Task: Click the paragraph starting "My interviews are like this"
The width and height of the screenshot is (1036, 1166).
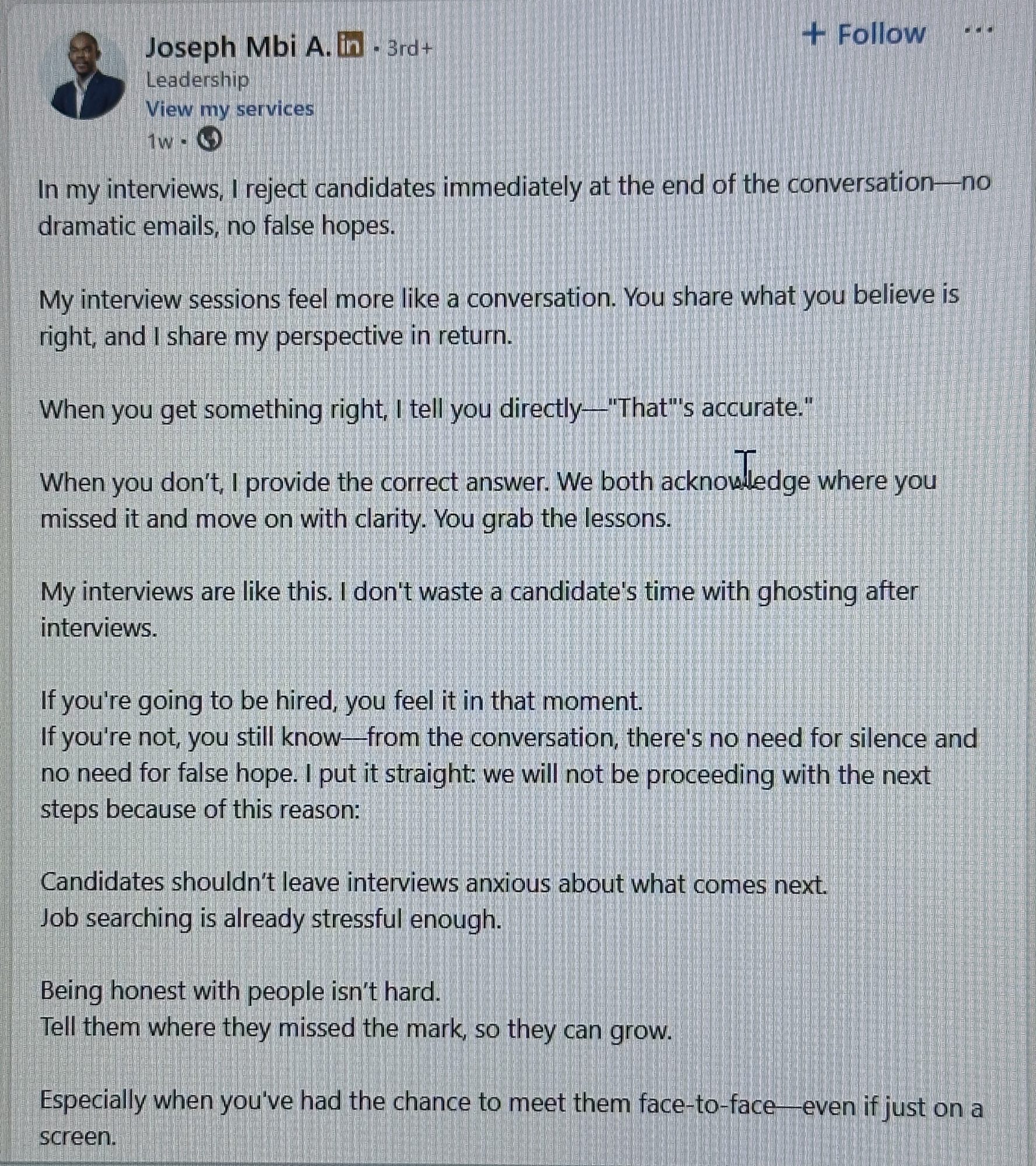Action: 478,609
